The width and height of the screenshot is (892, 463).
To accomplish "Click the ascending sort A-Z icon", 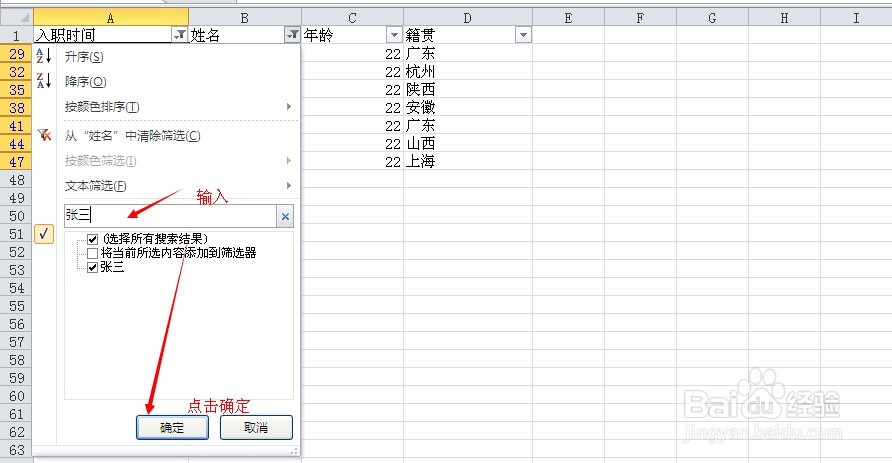I will (44, 56).
